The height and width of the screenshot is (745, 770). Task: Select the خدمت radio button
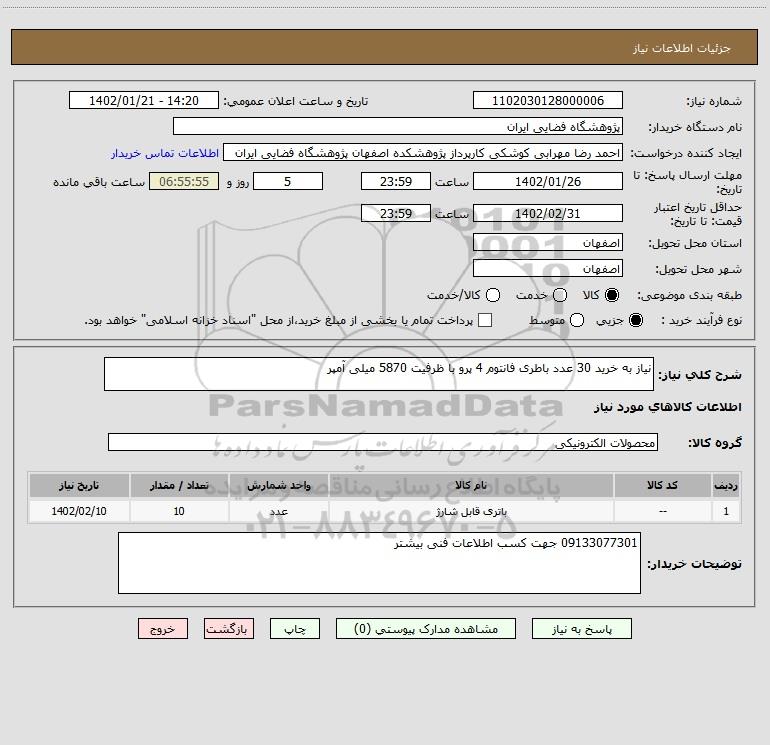coord(560,295)
